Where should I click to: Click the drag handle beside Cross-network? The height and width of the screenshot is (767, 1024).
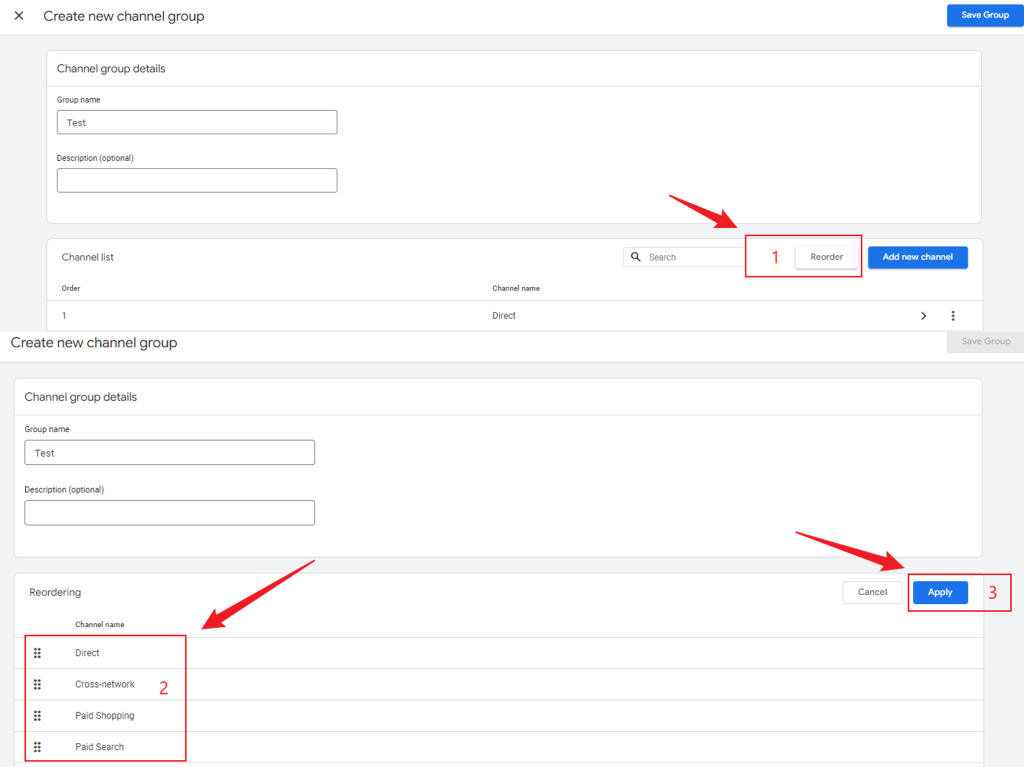pyautogui.click(x=37, y=684)
